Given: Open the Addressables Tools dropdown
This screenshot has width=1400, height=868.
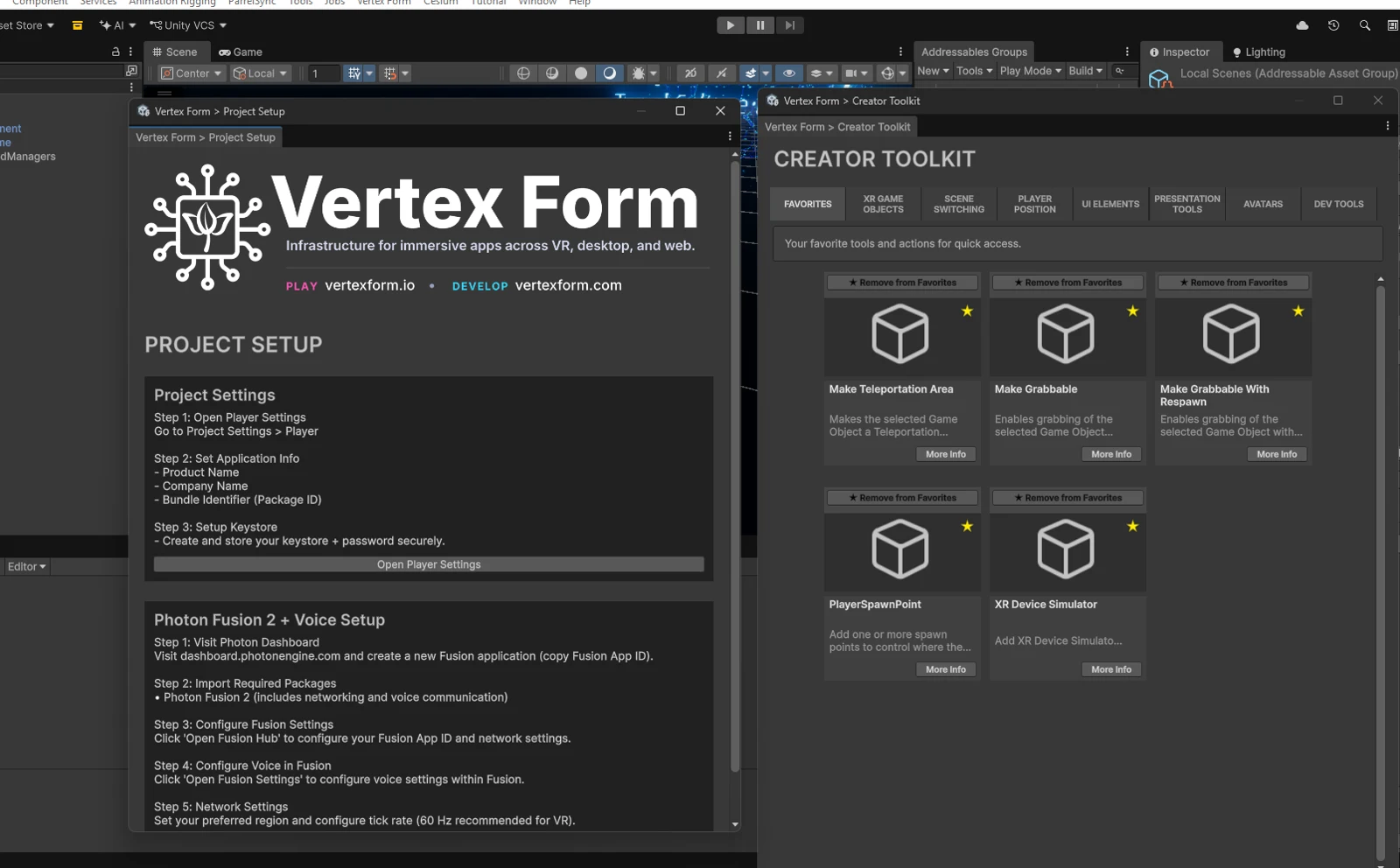Looking at the screenshot, I should pyautogui.click(x=974, y=71).
